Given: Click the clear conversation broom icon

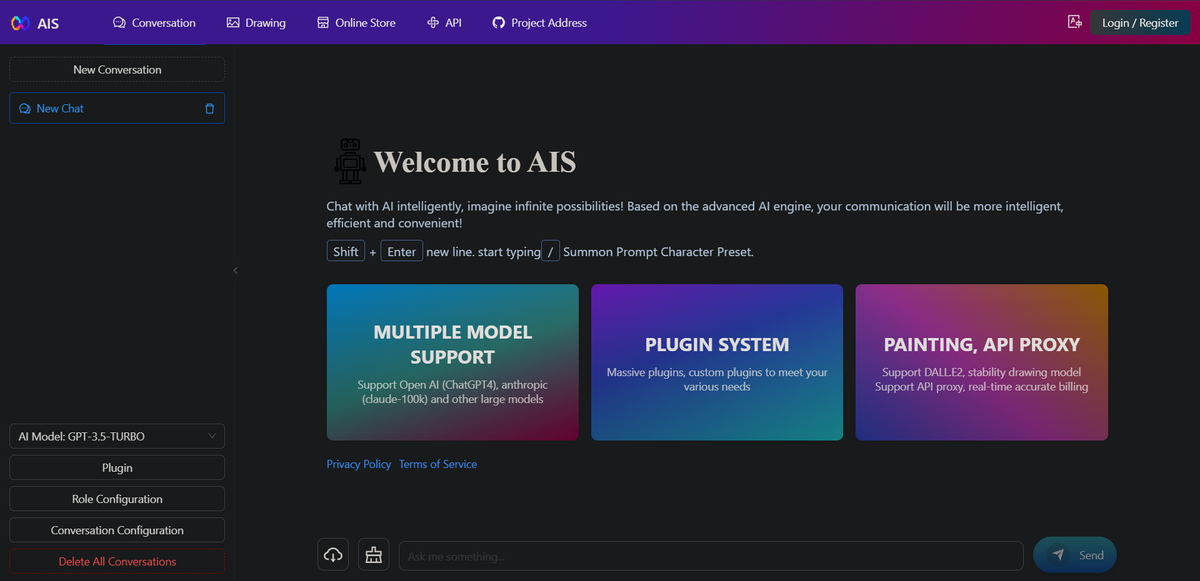Looking at the screenshot, I should point(374,555).
